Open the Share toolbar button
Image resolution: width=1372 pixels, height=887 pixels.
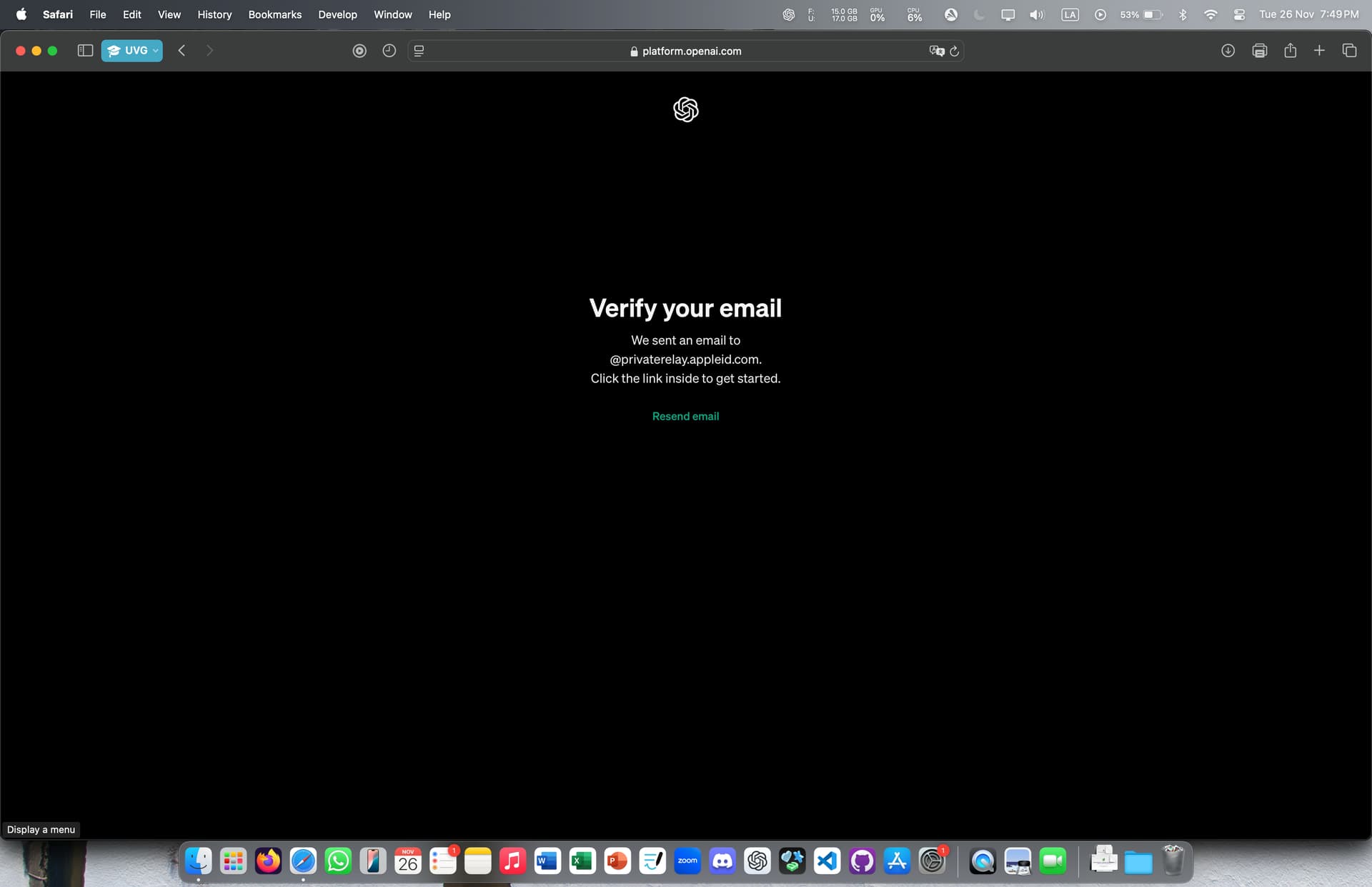(1290, 50)
